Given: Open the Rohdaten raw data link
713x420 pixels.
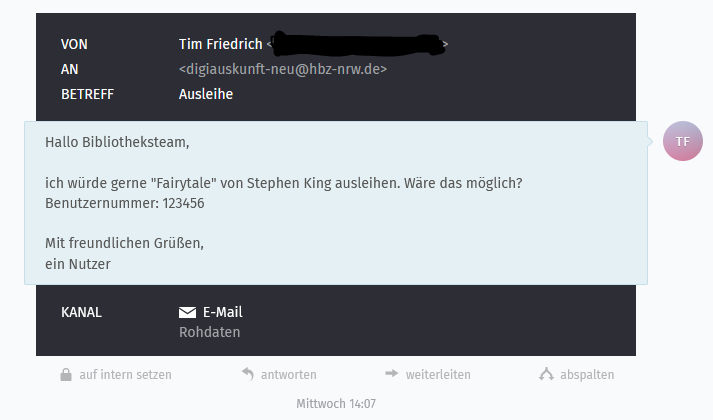Looking at the screenshot, I should (x=210, y=332).
